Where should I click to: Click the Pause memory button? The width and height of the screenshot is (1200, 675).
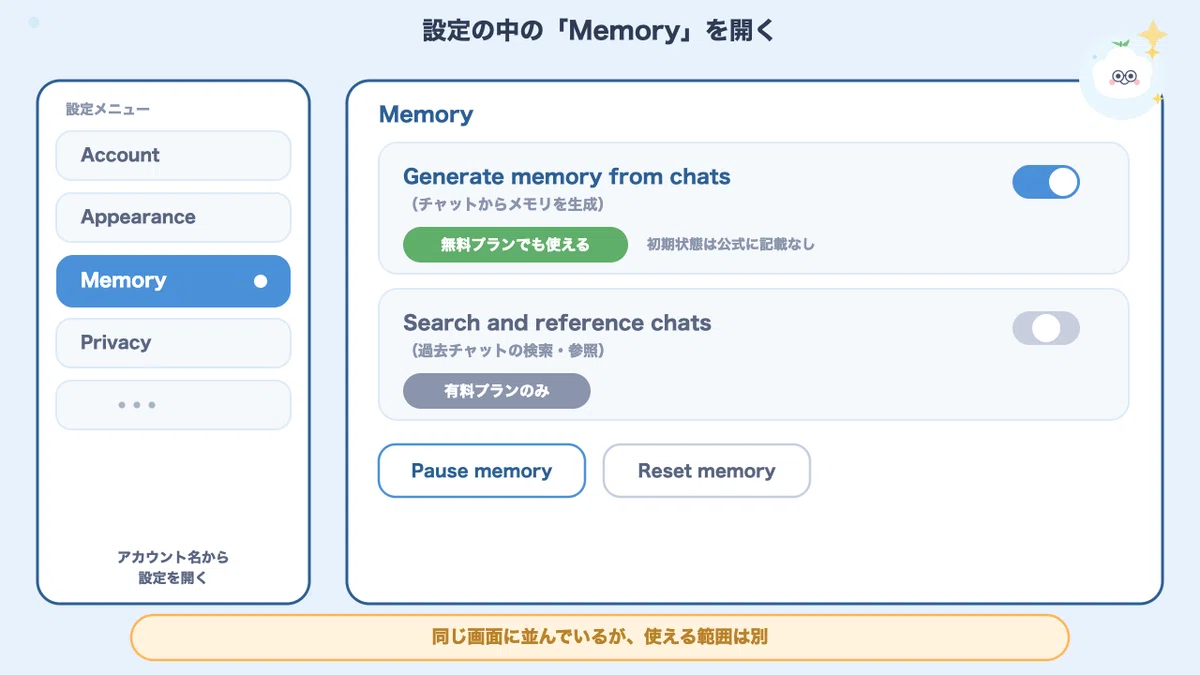(481, 470)
